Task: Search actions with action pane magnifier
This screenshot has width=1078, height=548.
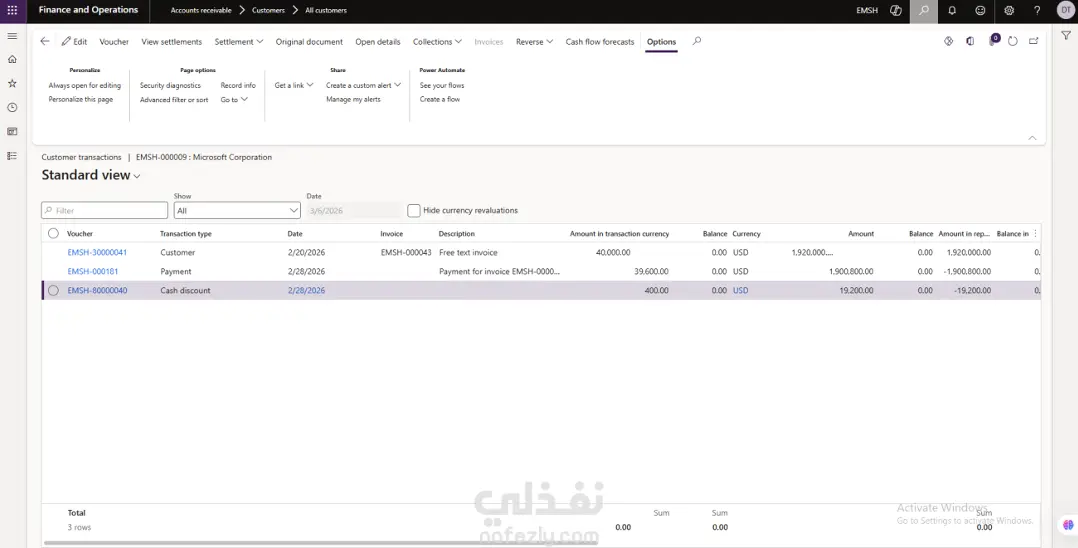Action: [696, 41]
